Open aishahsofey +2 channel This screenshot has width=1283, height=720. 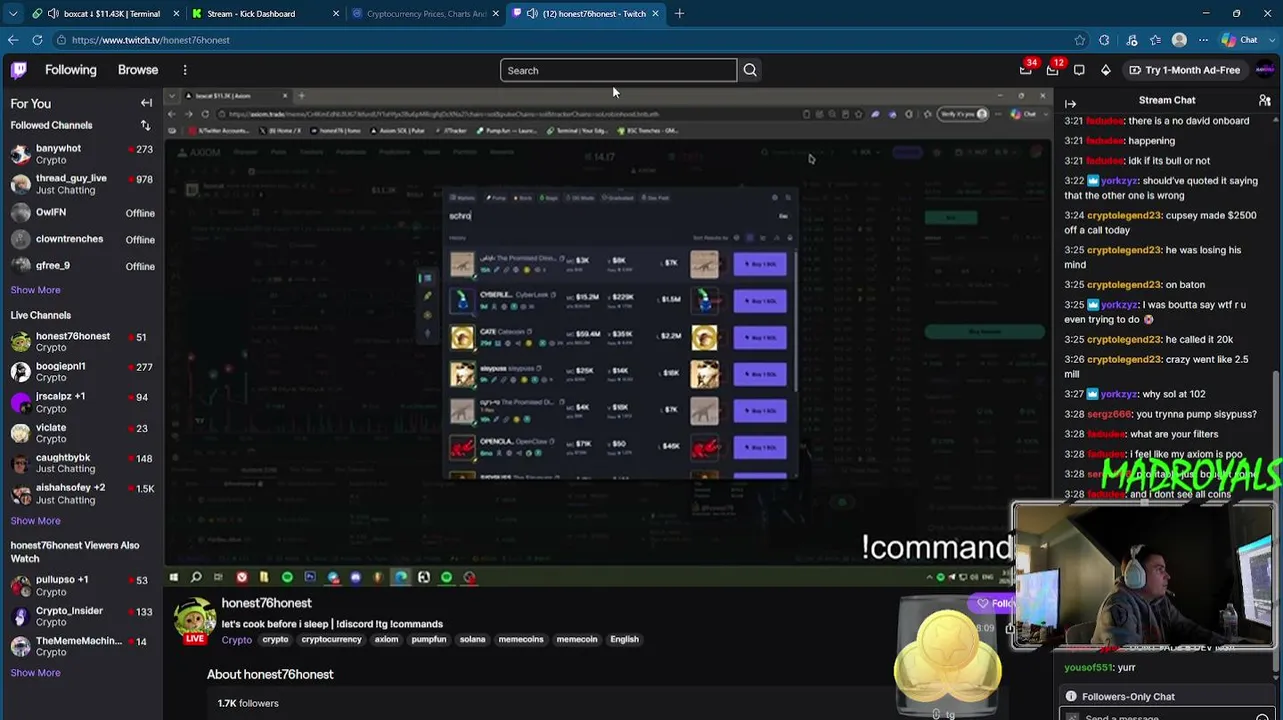tap(81, 493)
